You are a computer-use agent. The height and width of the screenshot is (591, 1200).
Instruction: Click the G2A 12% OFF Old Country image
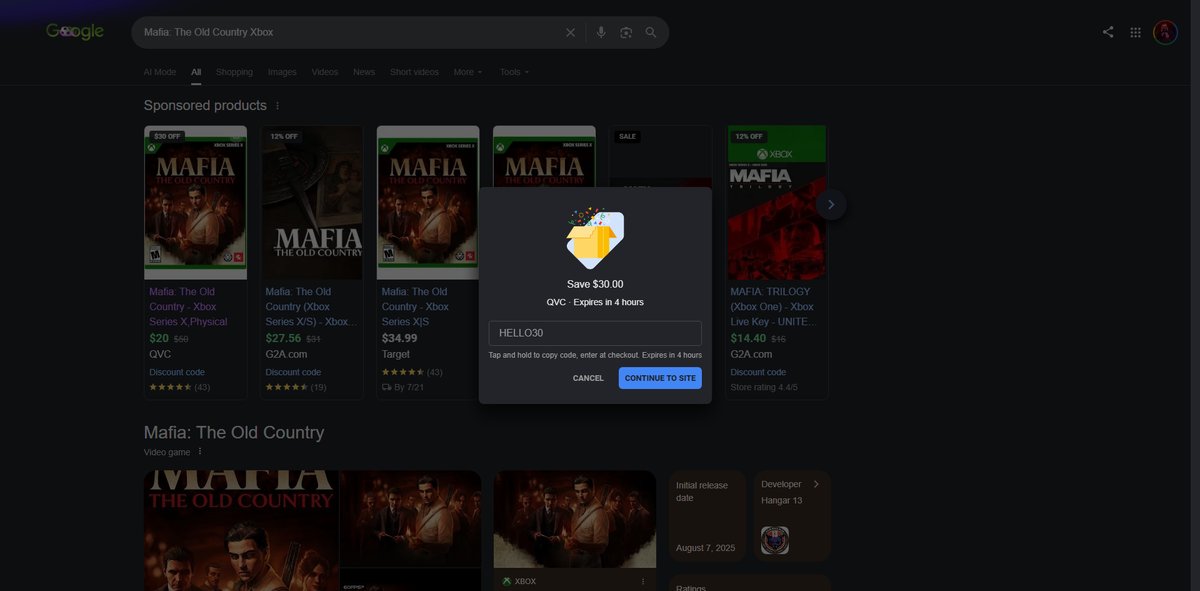click(x=312, y=202)
